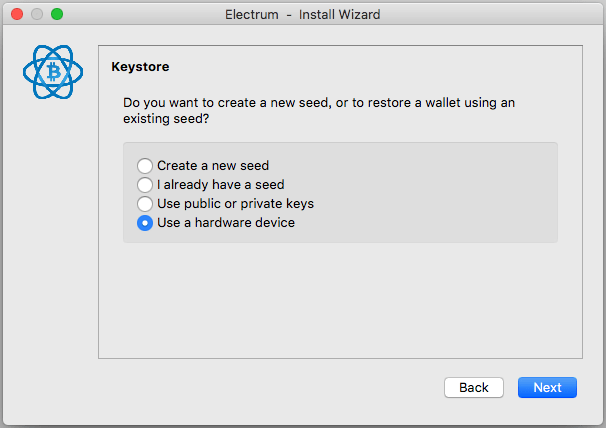Click the bold "Keystore" heading
The width and height of the screenshot is (606, 428).
[x=140, y=68]
